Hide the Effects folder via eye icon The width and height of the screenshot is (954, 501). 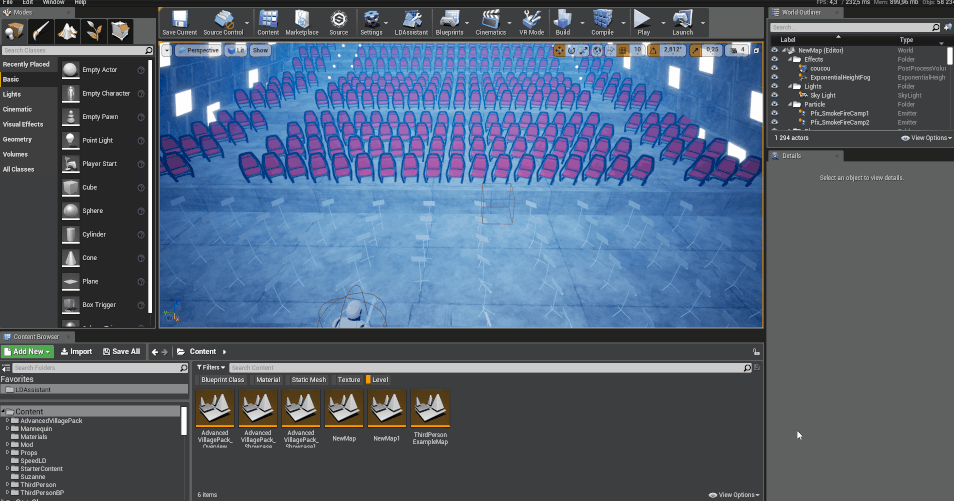775,60
